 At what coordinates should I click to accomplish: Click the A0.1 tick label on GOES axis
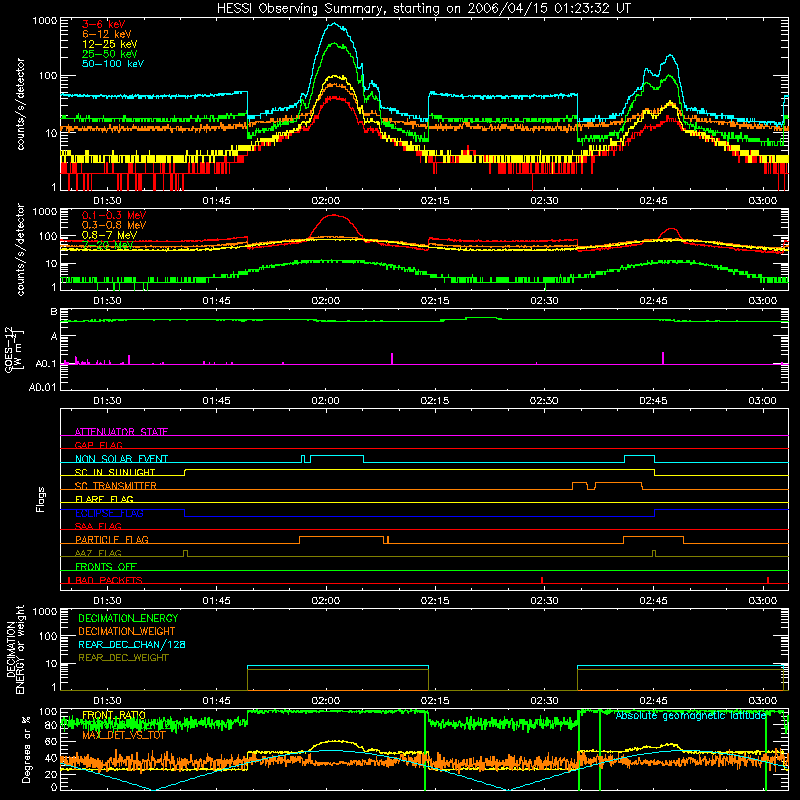(x=46, y=364)
